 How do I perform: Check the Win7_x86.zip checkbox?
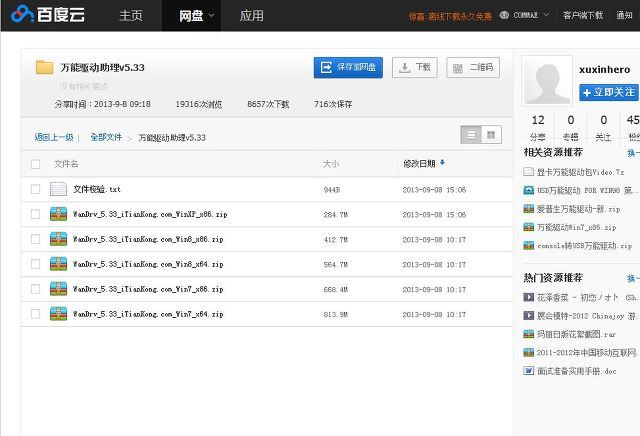(x=36, y=289)
